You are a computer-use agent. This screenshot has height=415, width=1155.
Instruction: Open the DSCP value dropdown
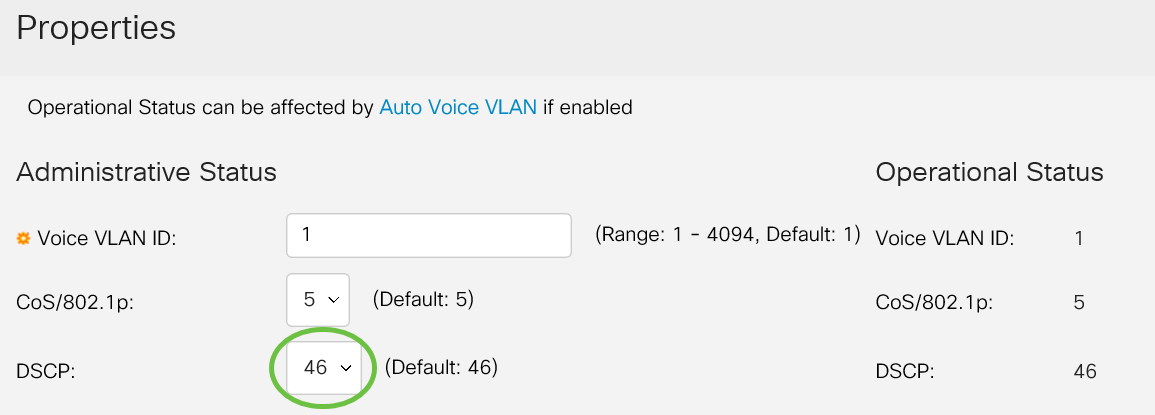pyautogui.click(x=324, y=367)
